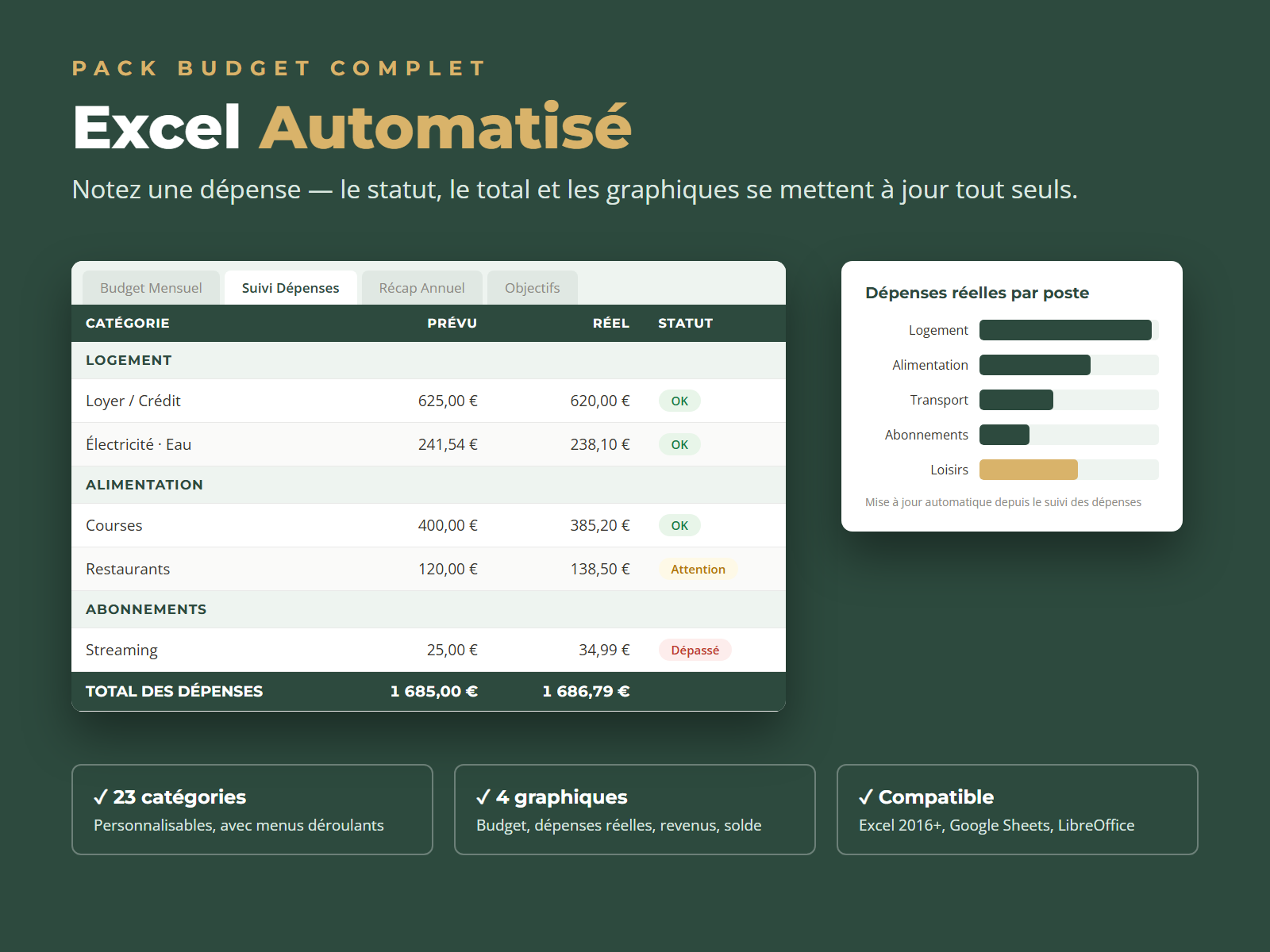The width and height of the screenshot is (1270, 952).
Task: Click the 23 catégories feature card
Action: [252, 809]
